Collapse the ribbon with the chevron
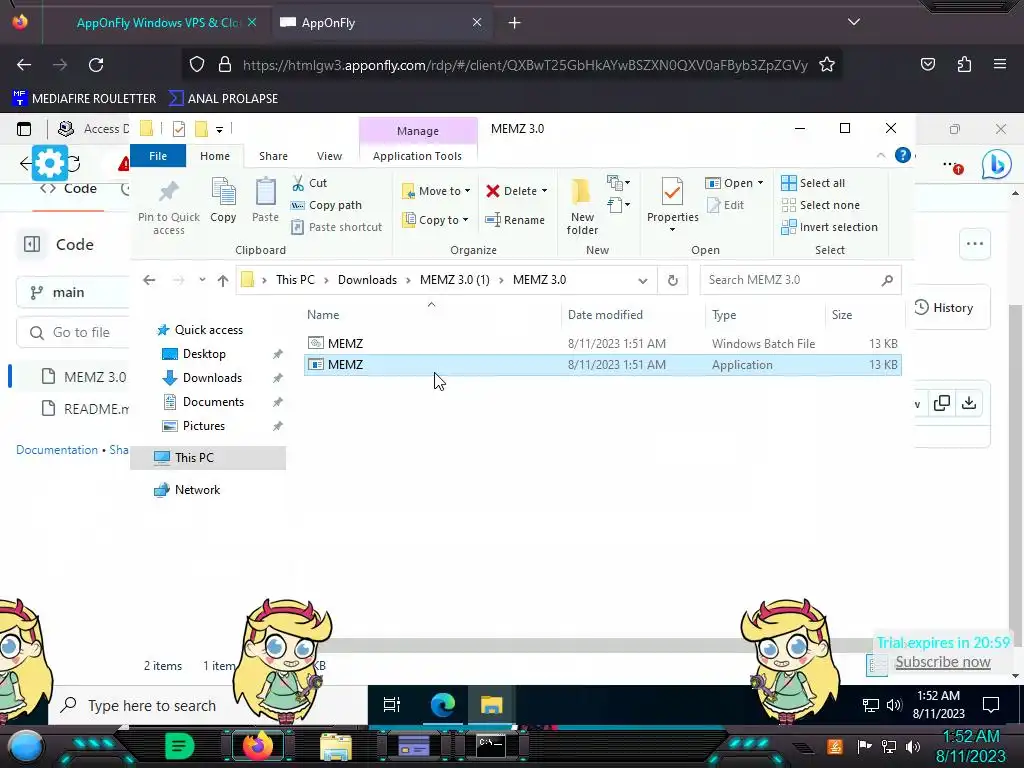Image resolution: width=1024 pixels, height=768 pixels. click(881, 155)
